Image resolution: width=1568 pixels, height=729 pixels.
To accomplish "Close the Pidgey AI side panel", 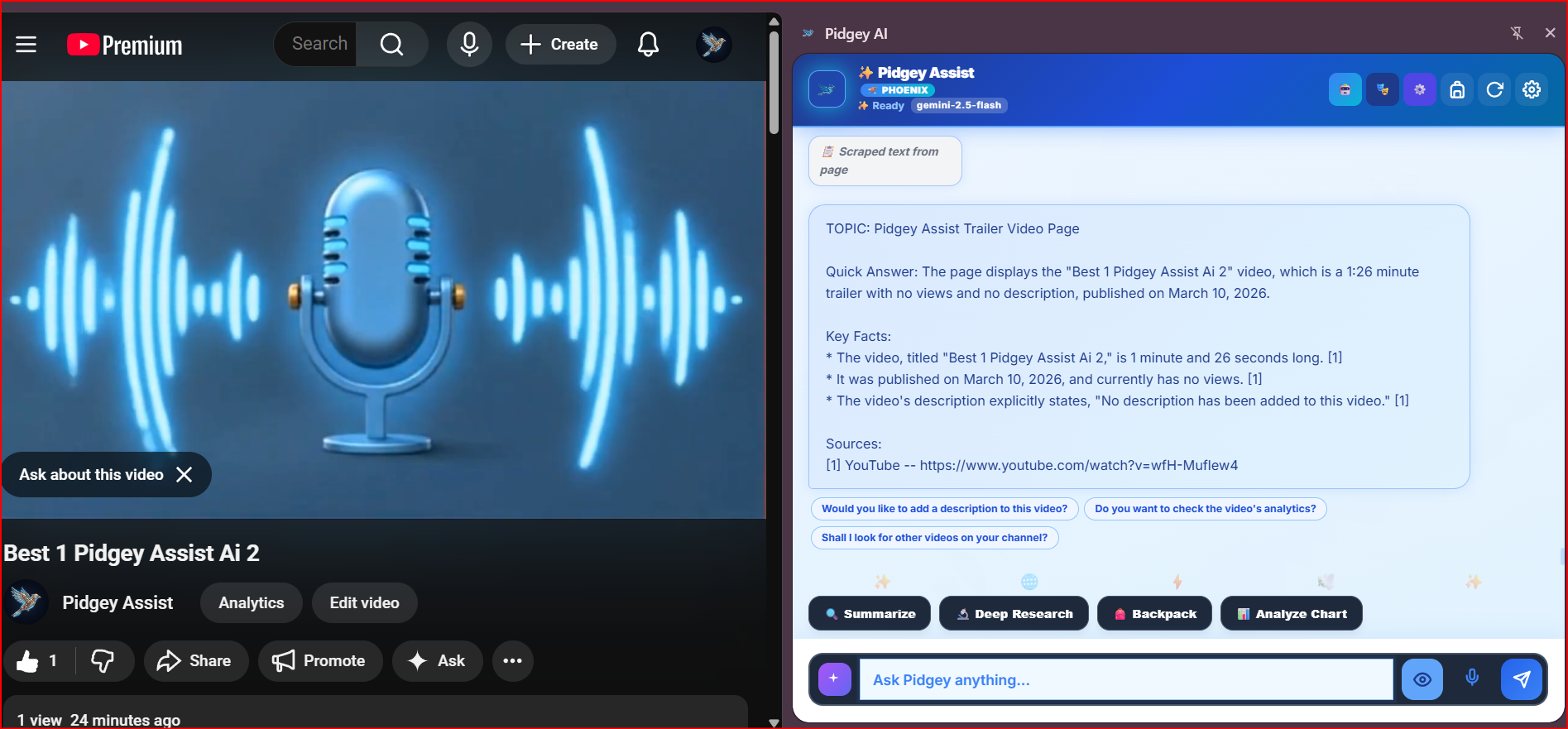I will coord(1550,33).
